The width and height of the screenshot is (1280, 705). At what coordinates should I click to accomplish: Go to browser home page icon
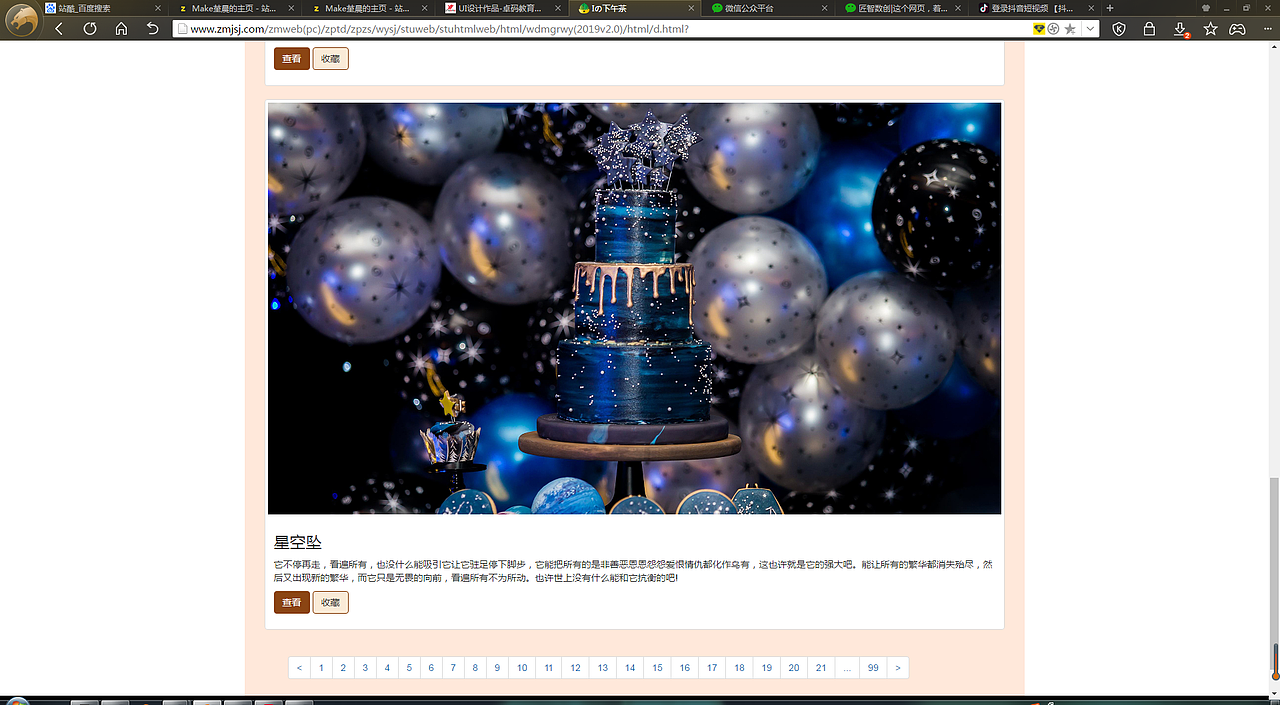click(x=121, y=29)
